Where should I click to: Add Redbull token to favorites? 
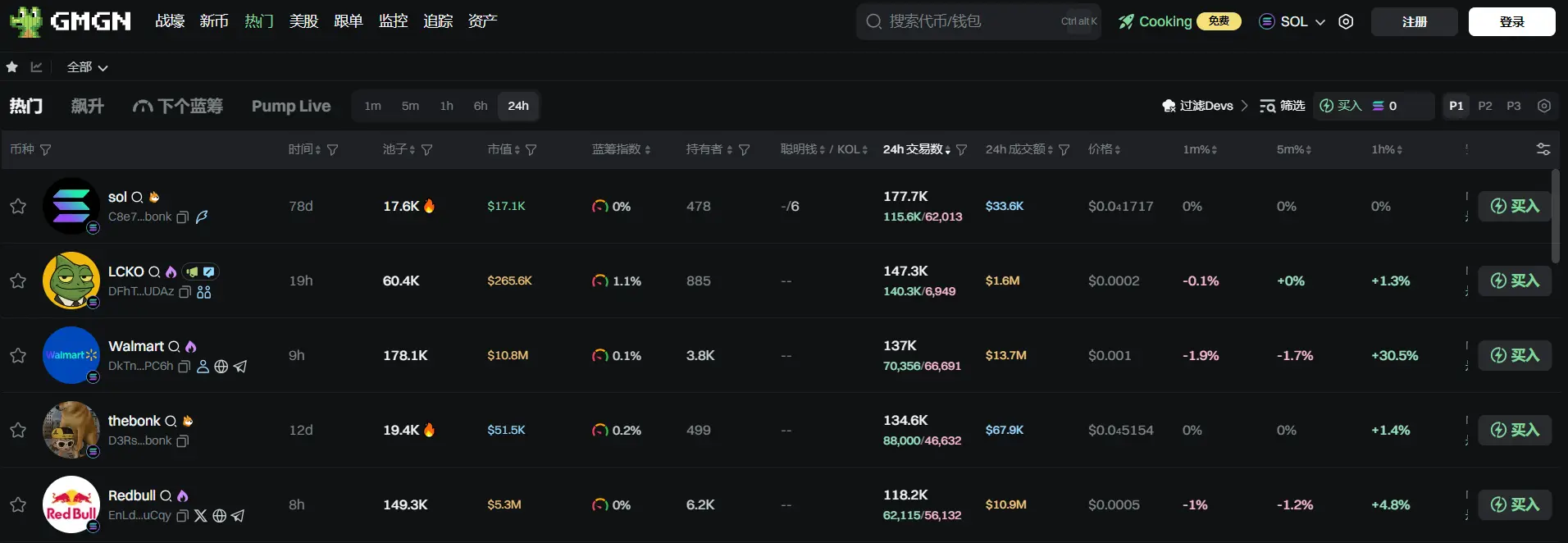[x=18, y=504]
